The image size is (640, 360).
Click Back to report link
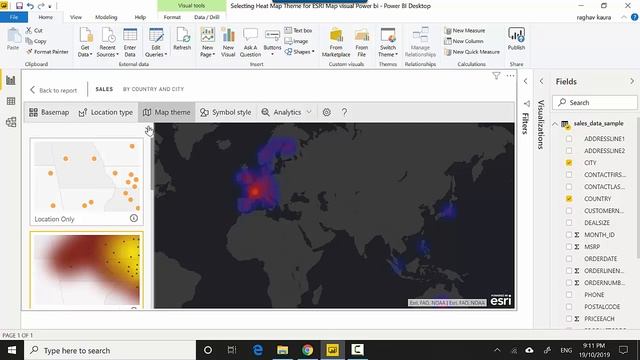53,90
